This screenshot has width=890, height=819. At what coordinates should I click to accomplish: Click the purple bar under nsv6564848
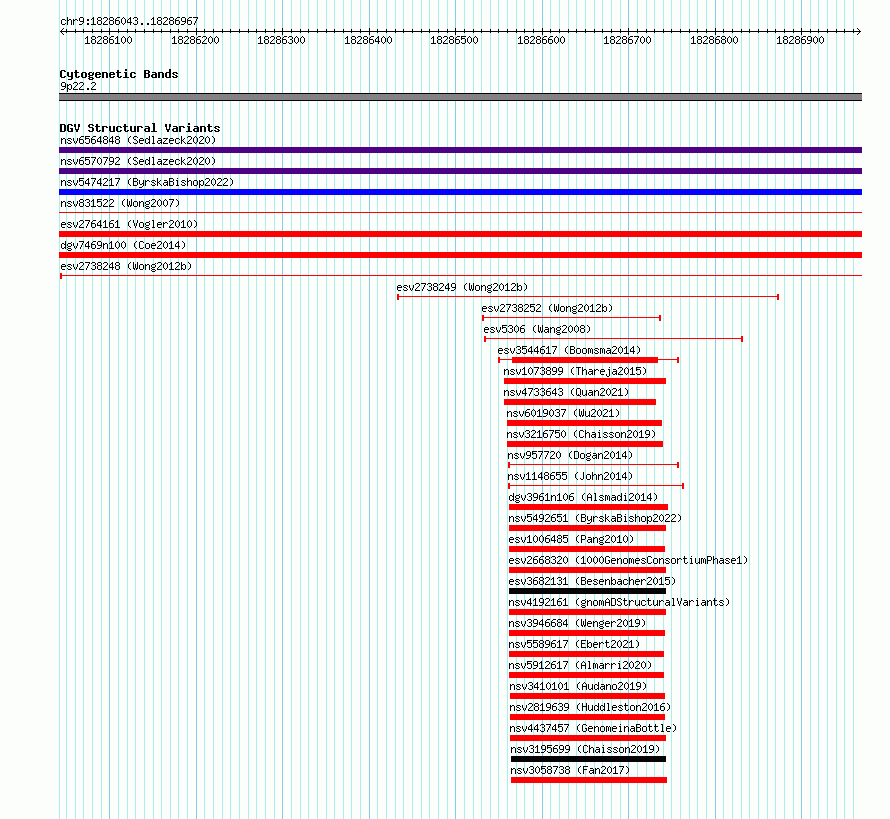tap(460, 150)
